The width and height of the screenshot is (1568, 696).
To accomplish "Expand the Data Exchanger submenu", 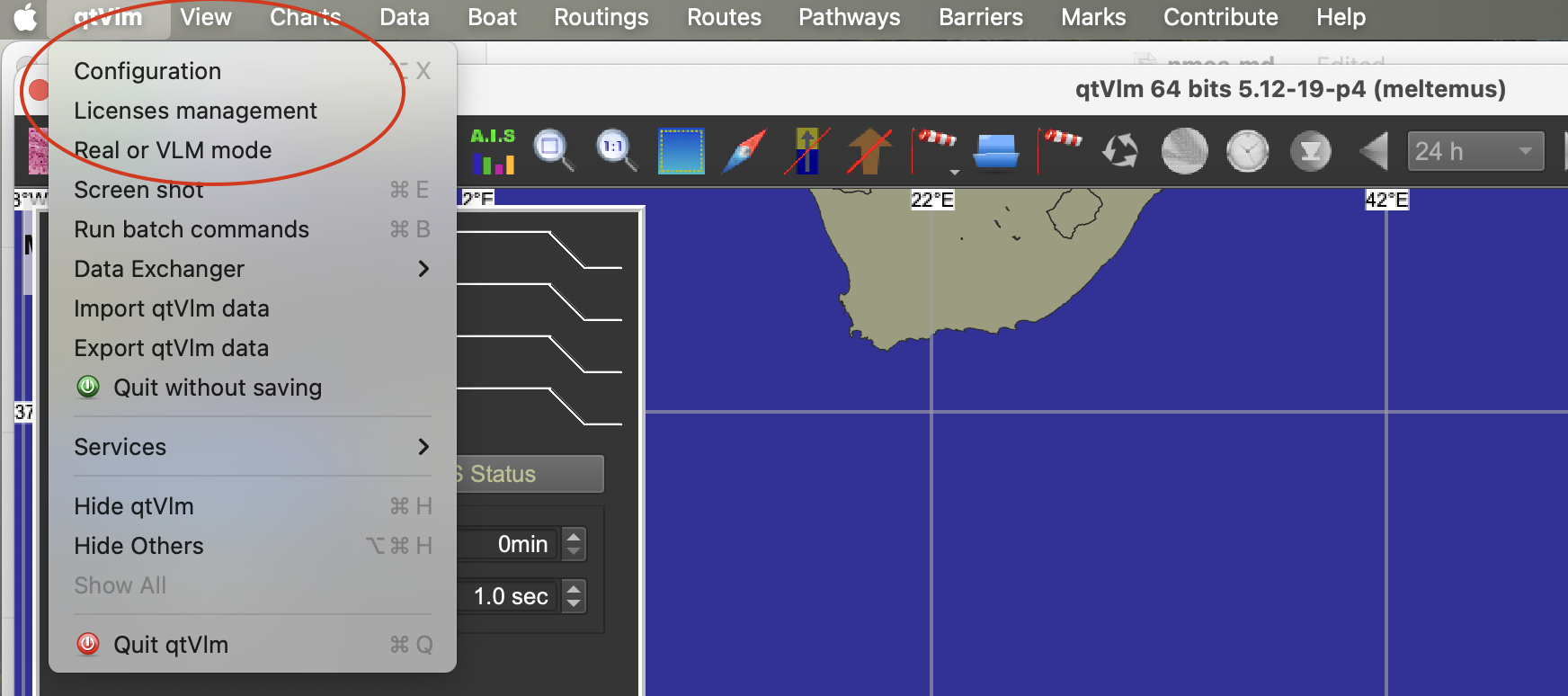I will [x=253, y=269].
